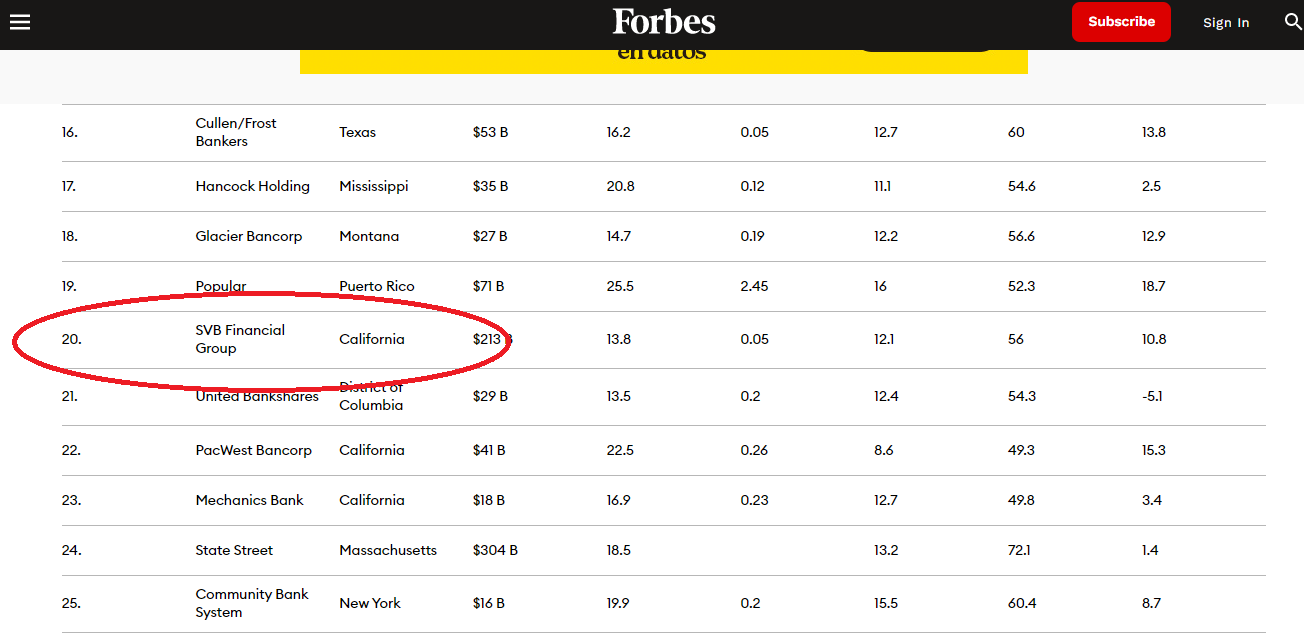Image resolution: width=1304 pixels, height=644 pixels.
Task: Click the 18.7 value in Popular row
Action: pos(1154,286)
